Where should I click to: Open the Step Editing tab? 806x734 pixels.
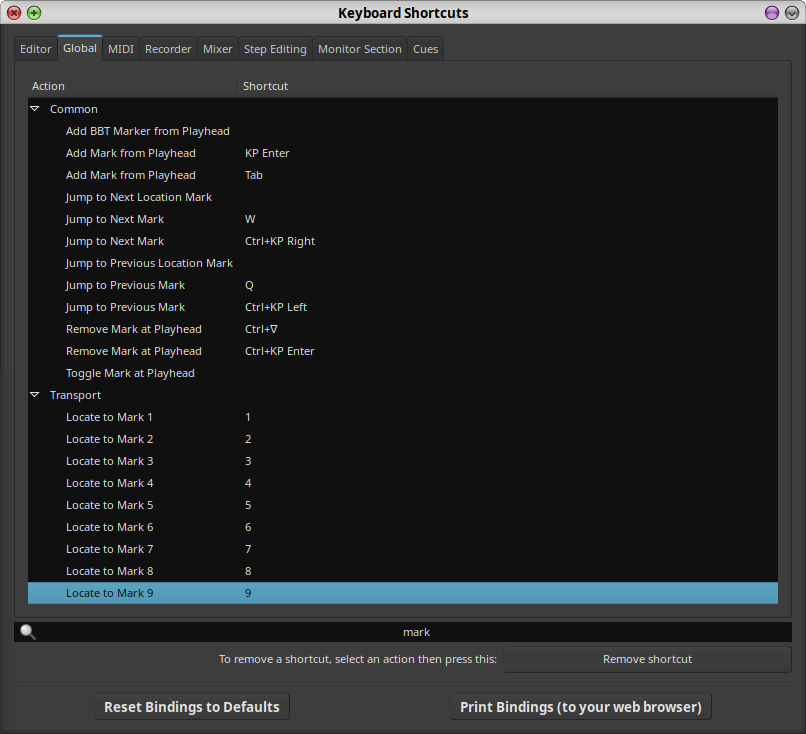[x=275, y=49]
